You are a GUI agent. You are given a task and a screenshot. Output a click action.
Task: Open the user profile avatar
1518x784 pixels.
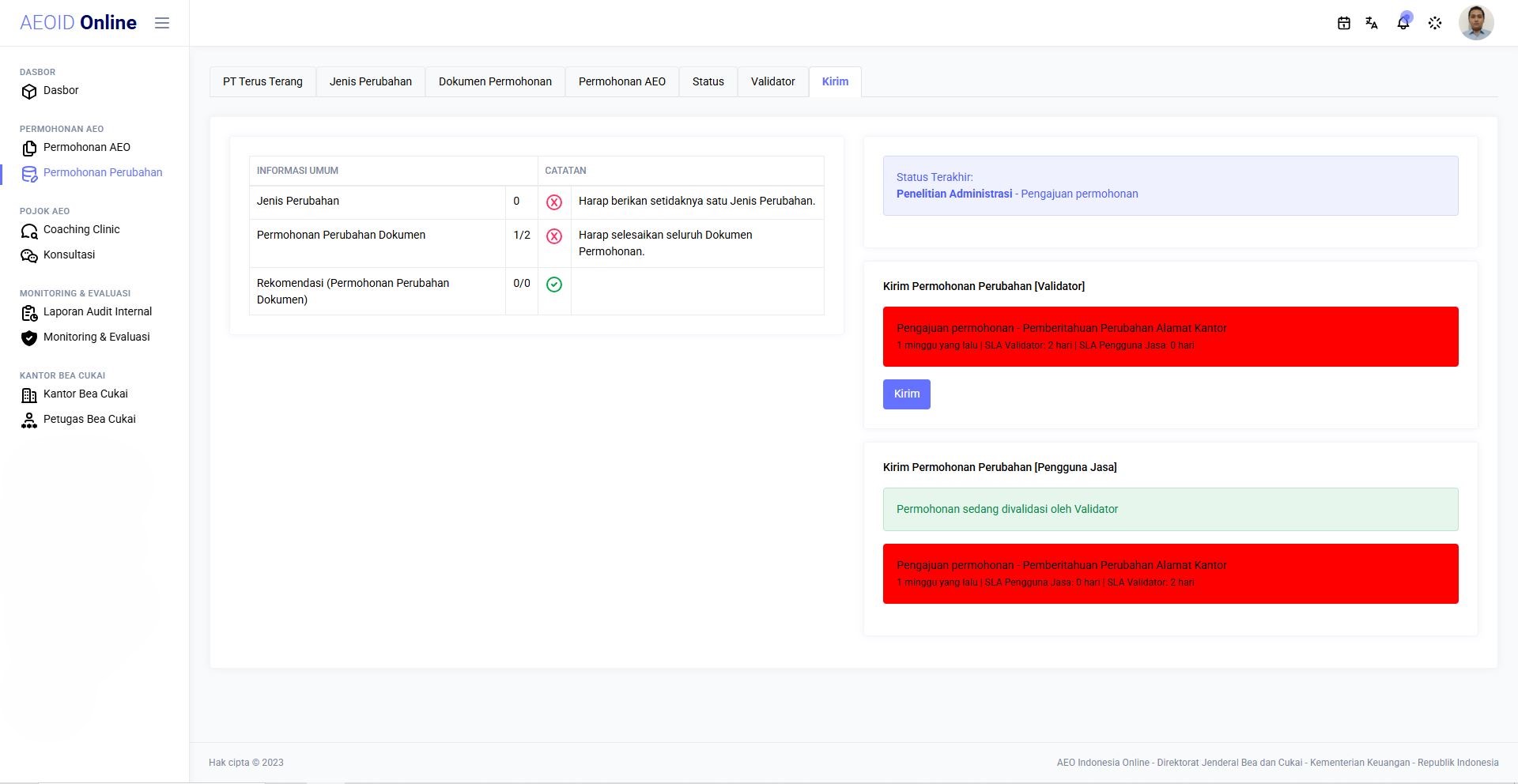1476,23
